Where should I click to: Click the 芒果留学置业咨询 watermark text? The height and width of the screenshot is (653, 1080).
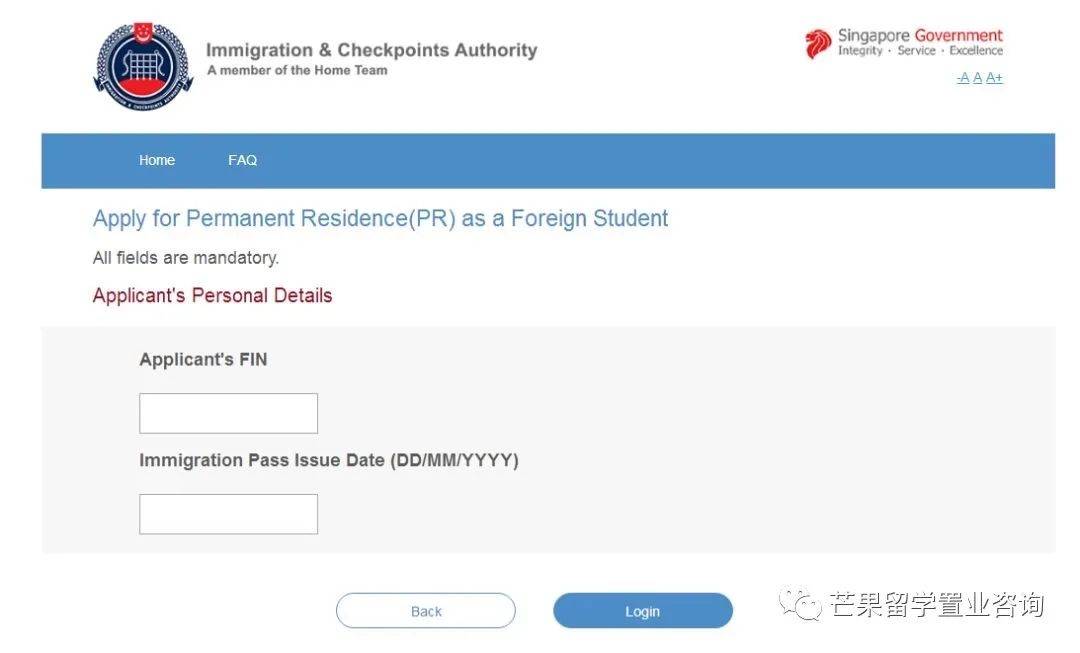coord(936,604)
